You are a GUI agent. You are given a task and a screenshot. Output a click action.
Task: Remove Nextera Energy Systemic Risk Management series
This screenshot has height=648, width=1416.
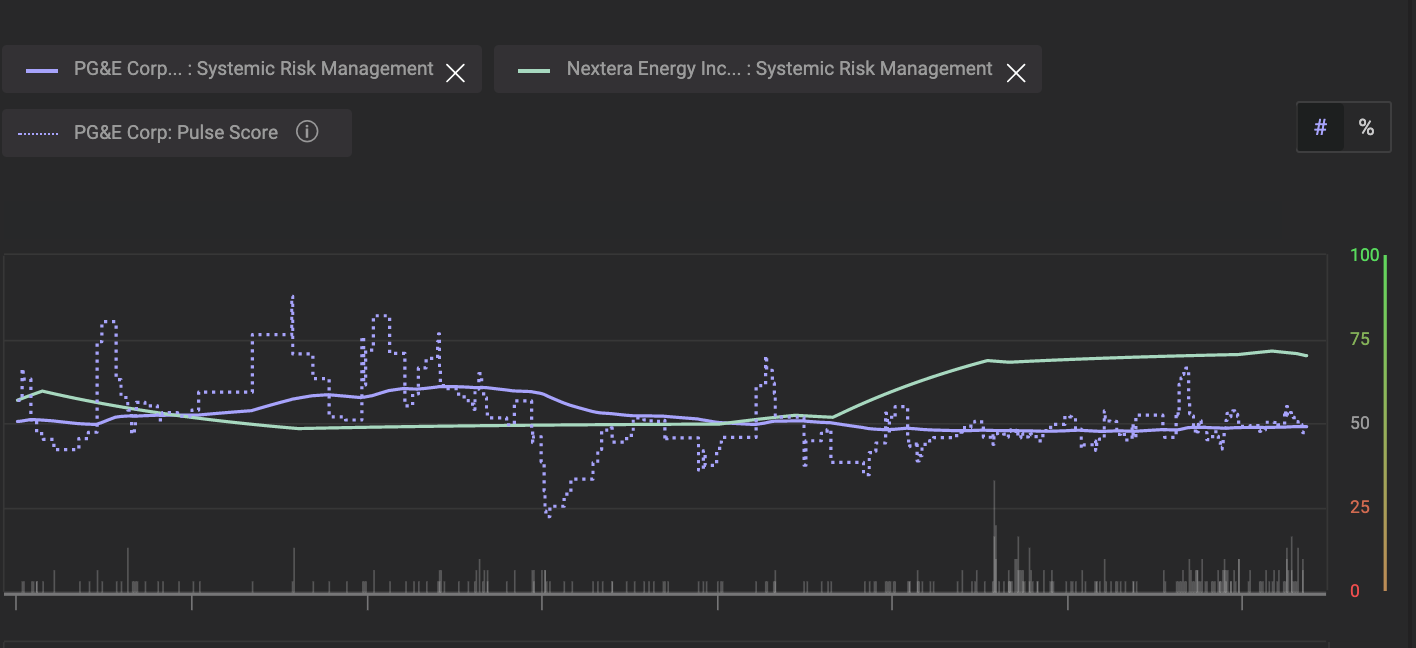point(1016,72)
